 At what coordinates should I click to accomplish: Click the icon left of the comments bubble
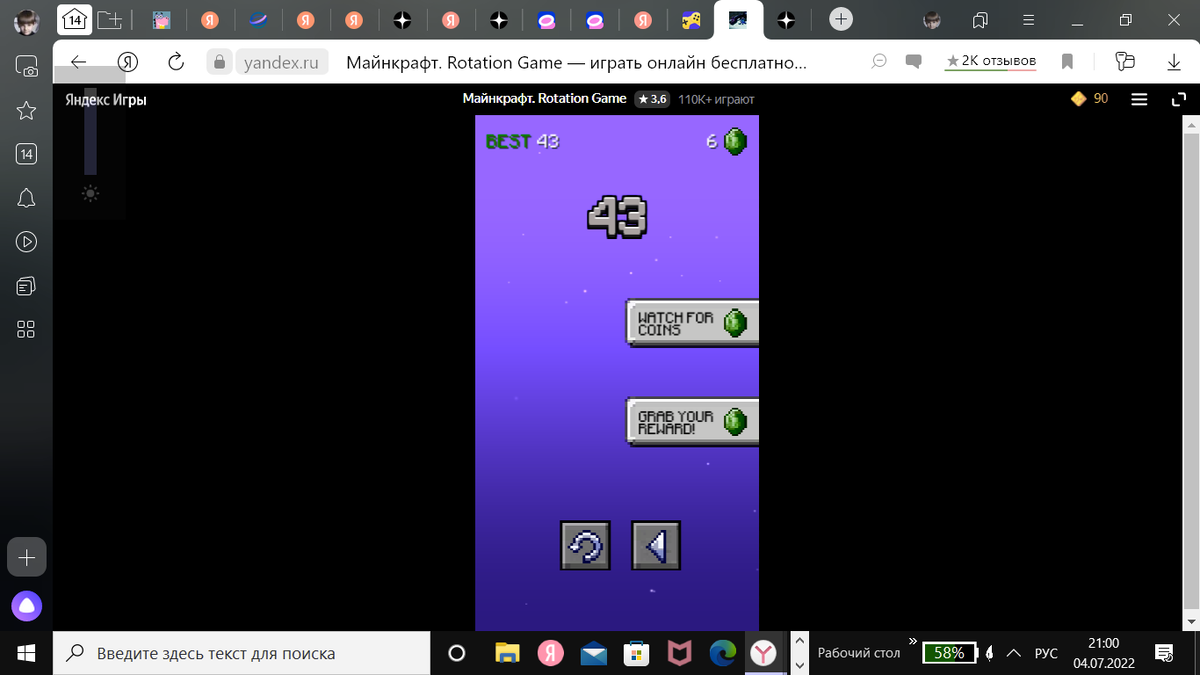(880, 62)
